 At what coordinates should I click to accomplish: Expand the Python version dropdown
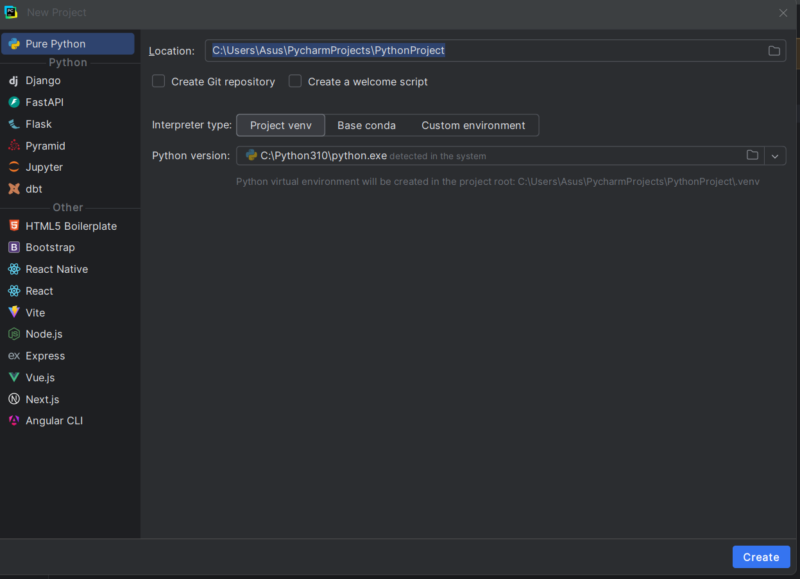[774, 155]
